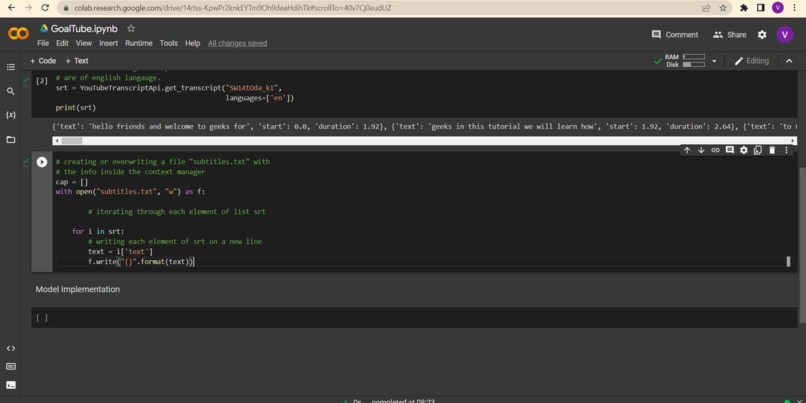Open the Files sidebar panel

point(10,139)
